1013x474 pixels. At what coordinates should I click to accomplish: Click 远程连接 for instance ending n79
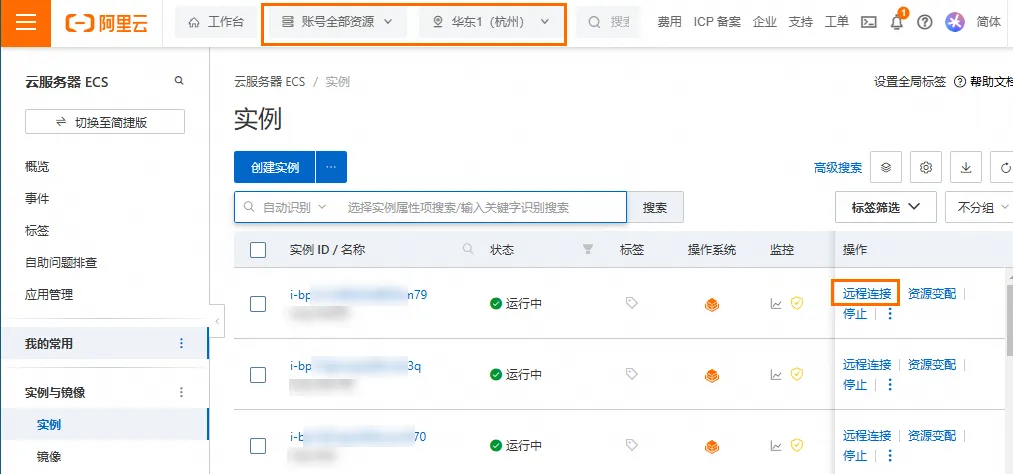866,293
